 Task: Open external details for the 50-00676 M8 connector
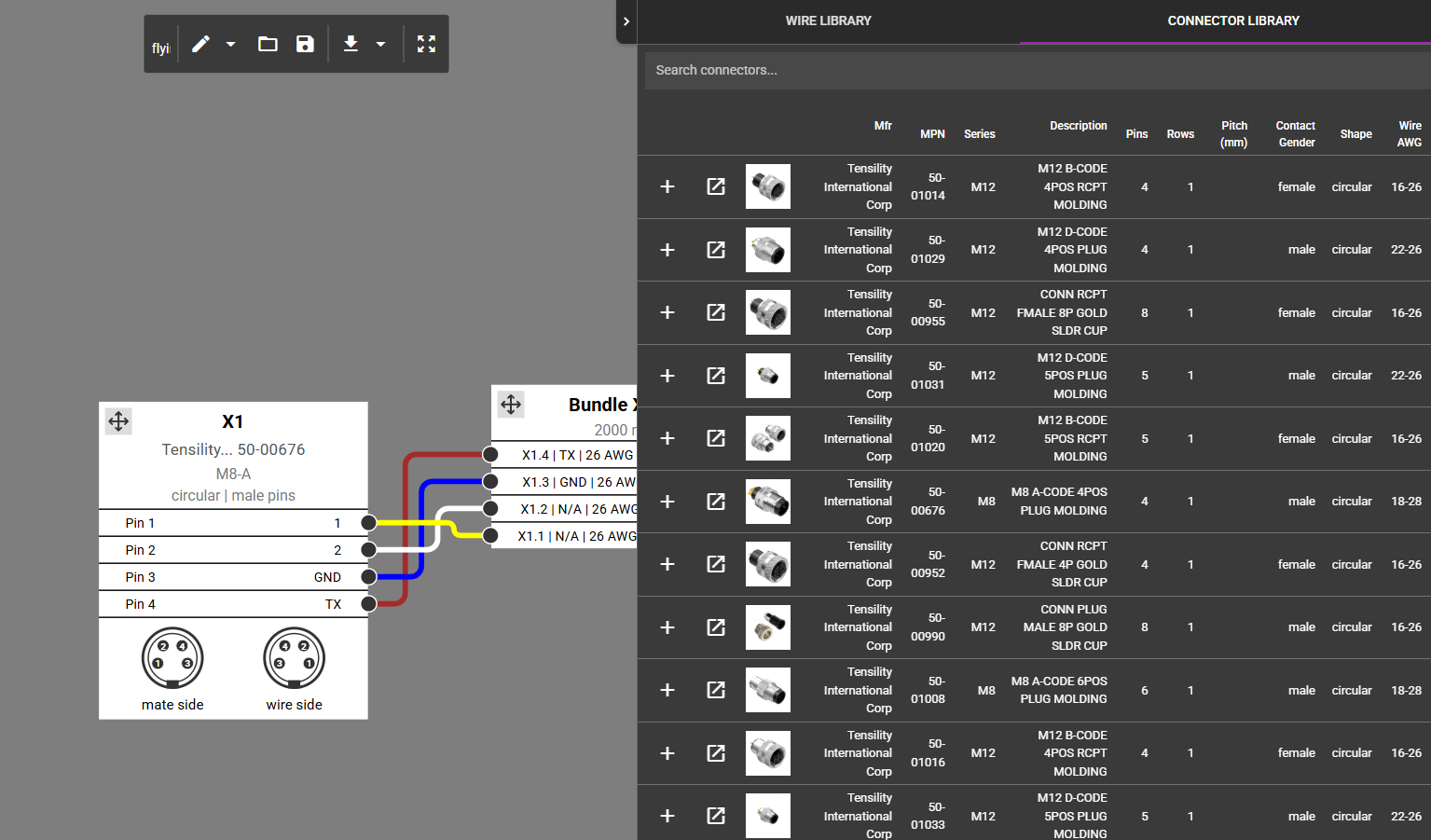(715, 501)
